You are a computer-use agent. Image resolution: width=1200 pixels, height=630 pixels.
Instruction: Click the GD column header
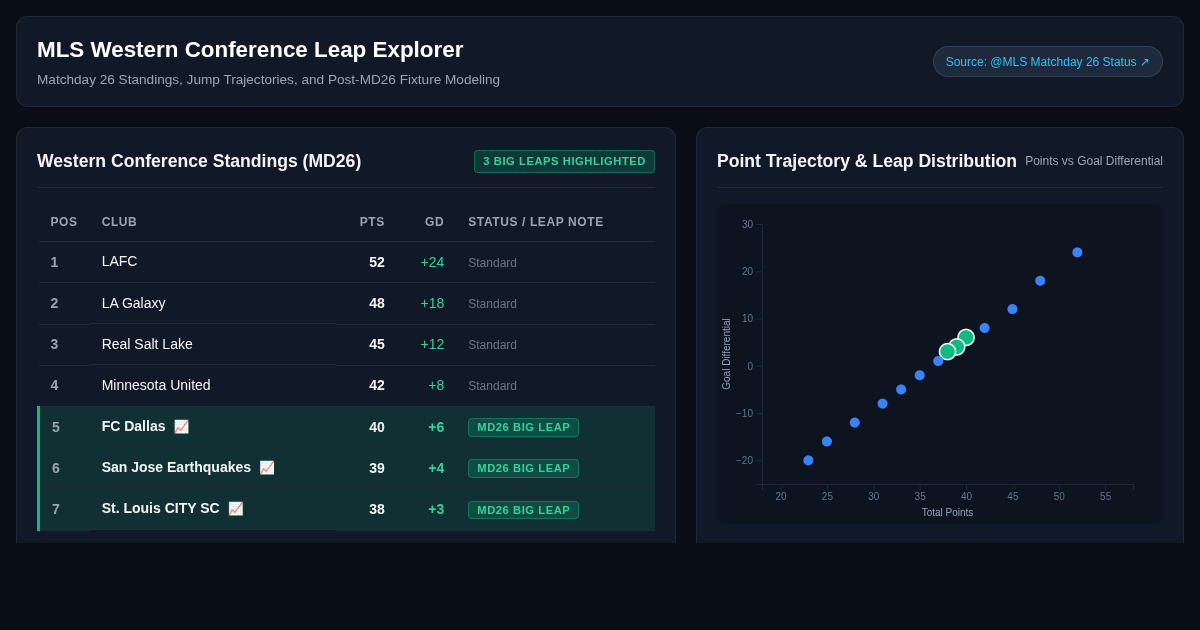pos(434,222)
